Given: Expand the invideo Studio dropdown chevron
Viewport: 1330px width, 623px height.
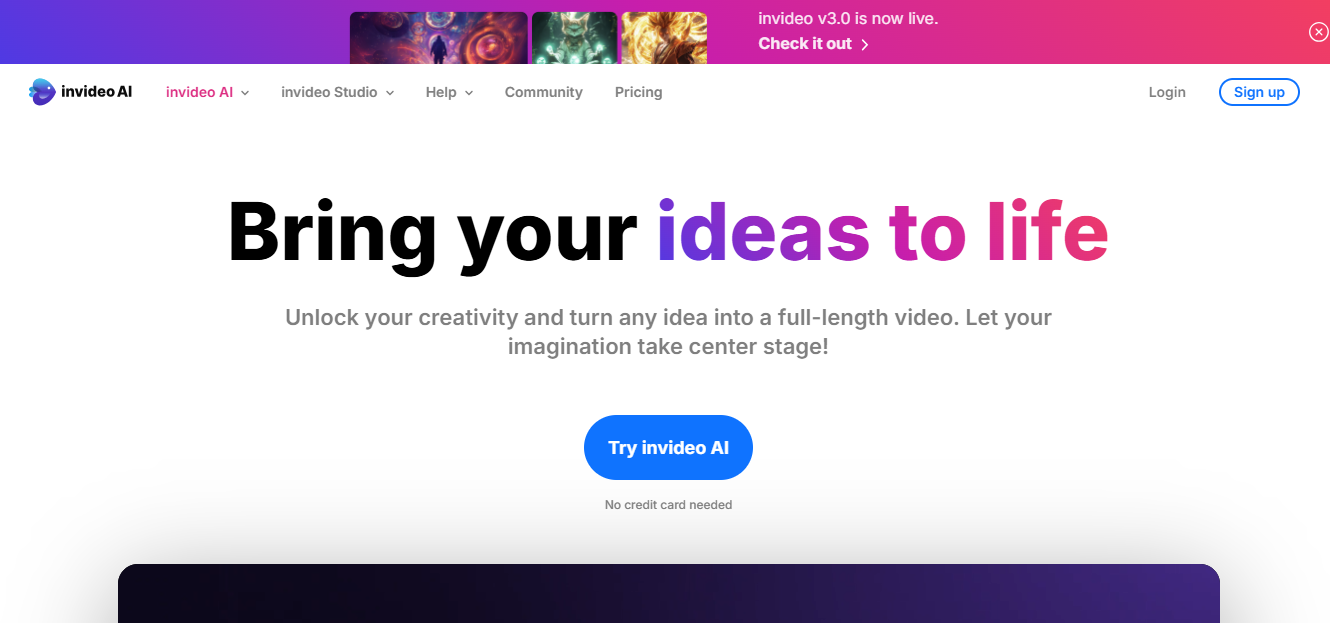Looking at the screenshot, I should pyautogui.click(x=390, y=93).
